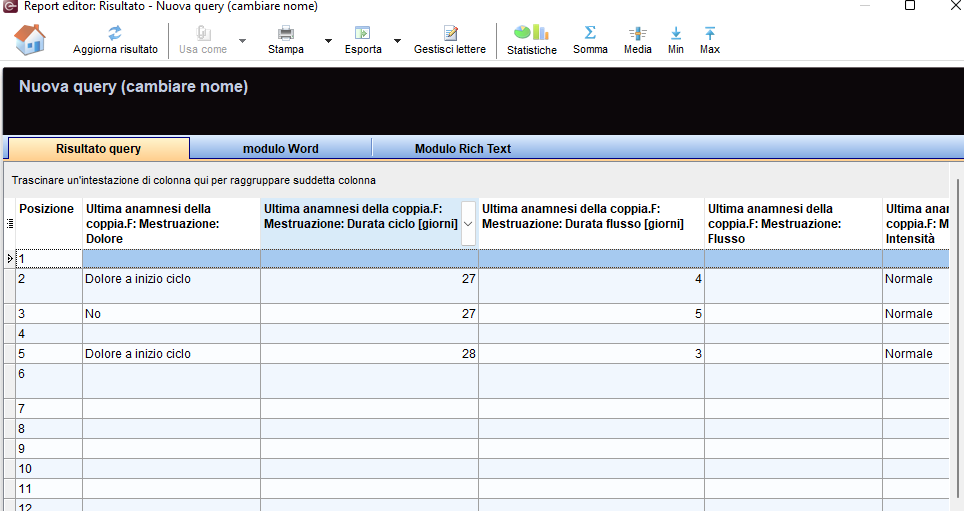This screenshot has height=511, width=964.
Task: Select position cell 10
Action: point(49,469)
